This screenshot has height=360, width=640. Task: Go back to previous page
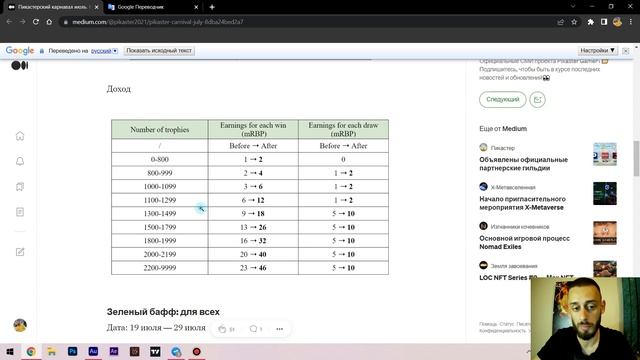click(x=9, y=22)
